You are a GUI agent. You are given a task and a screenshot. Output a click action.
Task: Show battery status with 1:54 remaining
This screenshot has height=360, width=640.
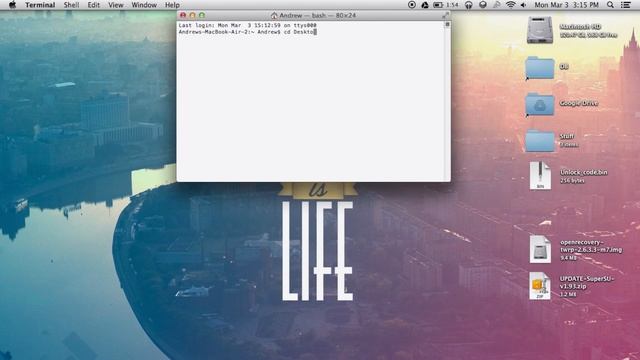coord(446,5)
